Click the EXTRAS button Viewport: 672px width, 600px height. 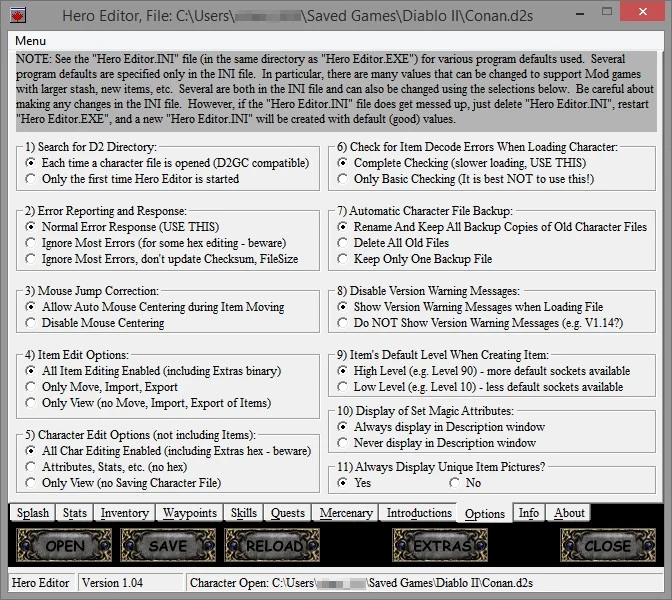[440, 546]
